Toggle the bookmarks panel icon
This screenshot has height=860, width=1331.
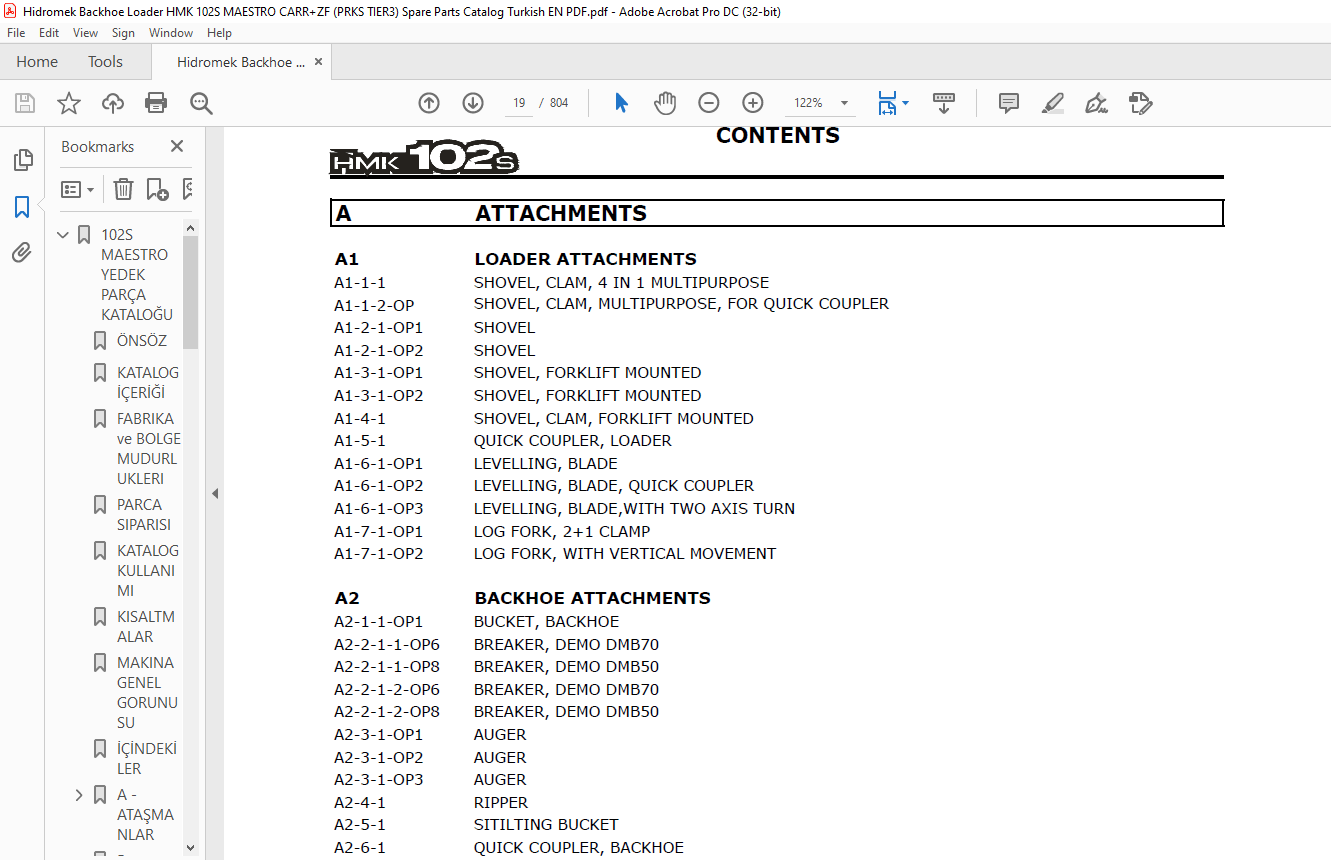(22, 207)
